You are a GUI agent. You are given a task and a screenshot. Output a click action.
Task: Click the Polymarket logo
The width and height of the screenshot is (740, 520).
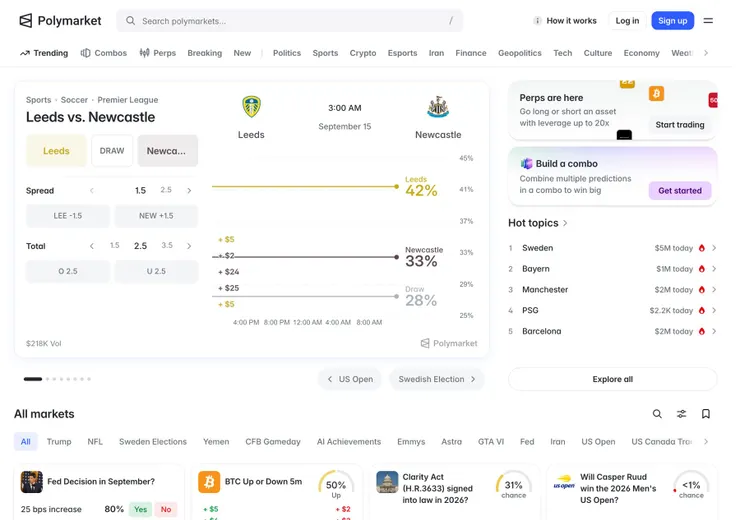60,21
